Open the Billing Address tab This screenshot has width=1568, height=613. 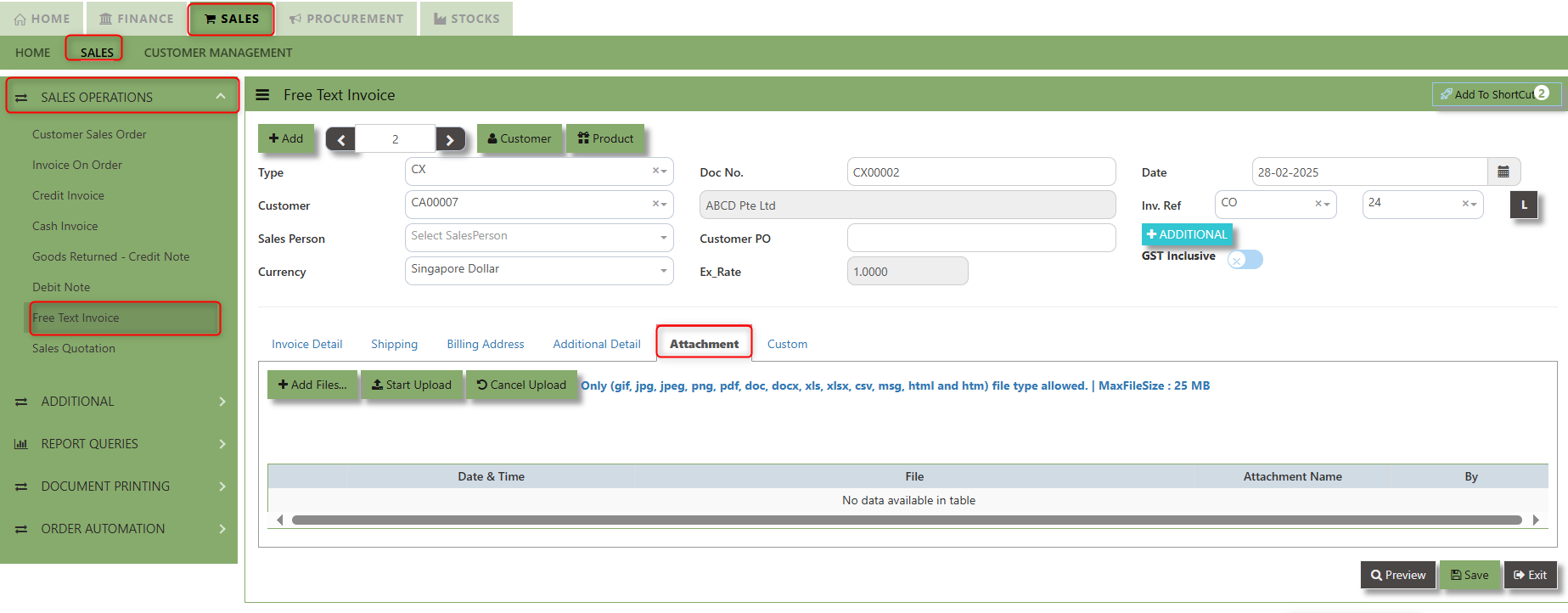pos(486,344)
